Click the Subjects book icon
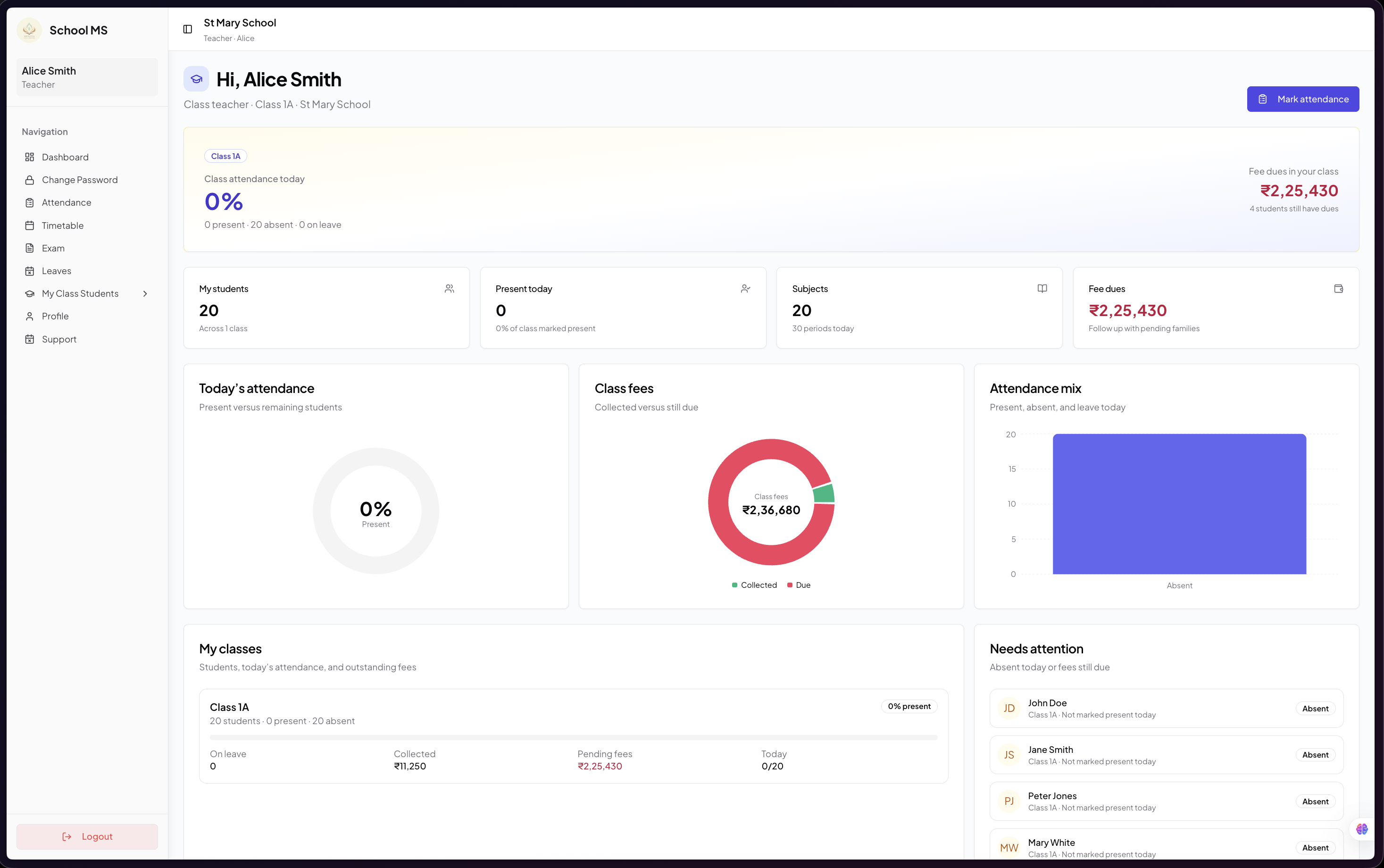Image resolution: width=1384 pixels, height=868 pixels. point(1042,289)
